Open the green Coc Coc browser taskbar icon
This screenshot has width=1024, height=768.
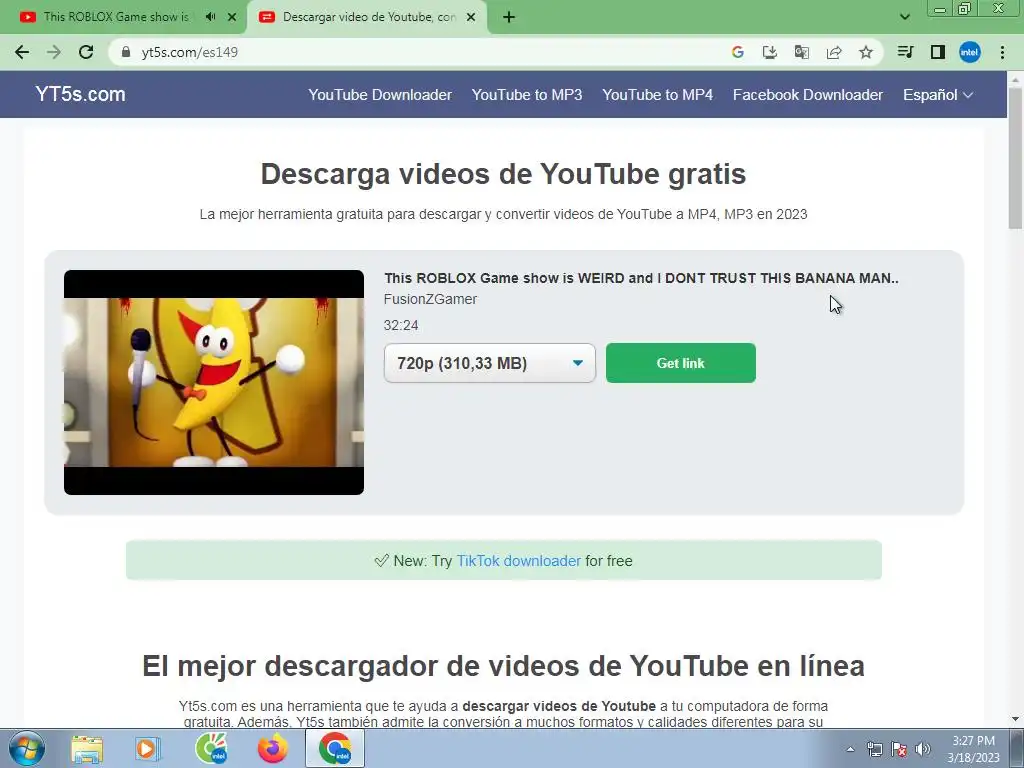(212, 749)
